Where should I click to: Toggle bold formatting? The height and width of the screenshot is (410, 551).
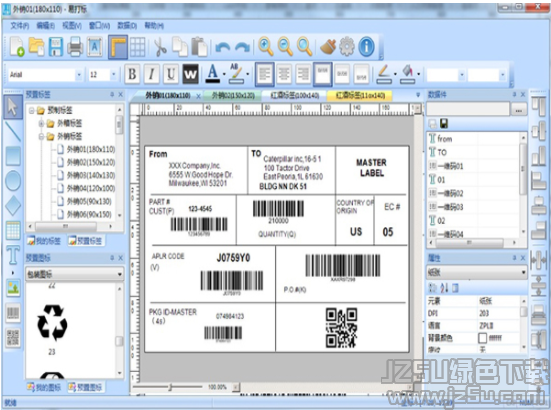point(132,74)
